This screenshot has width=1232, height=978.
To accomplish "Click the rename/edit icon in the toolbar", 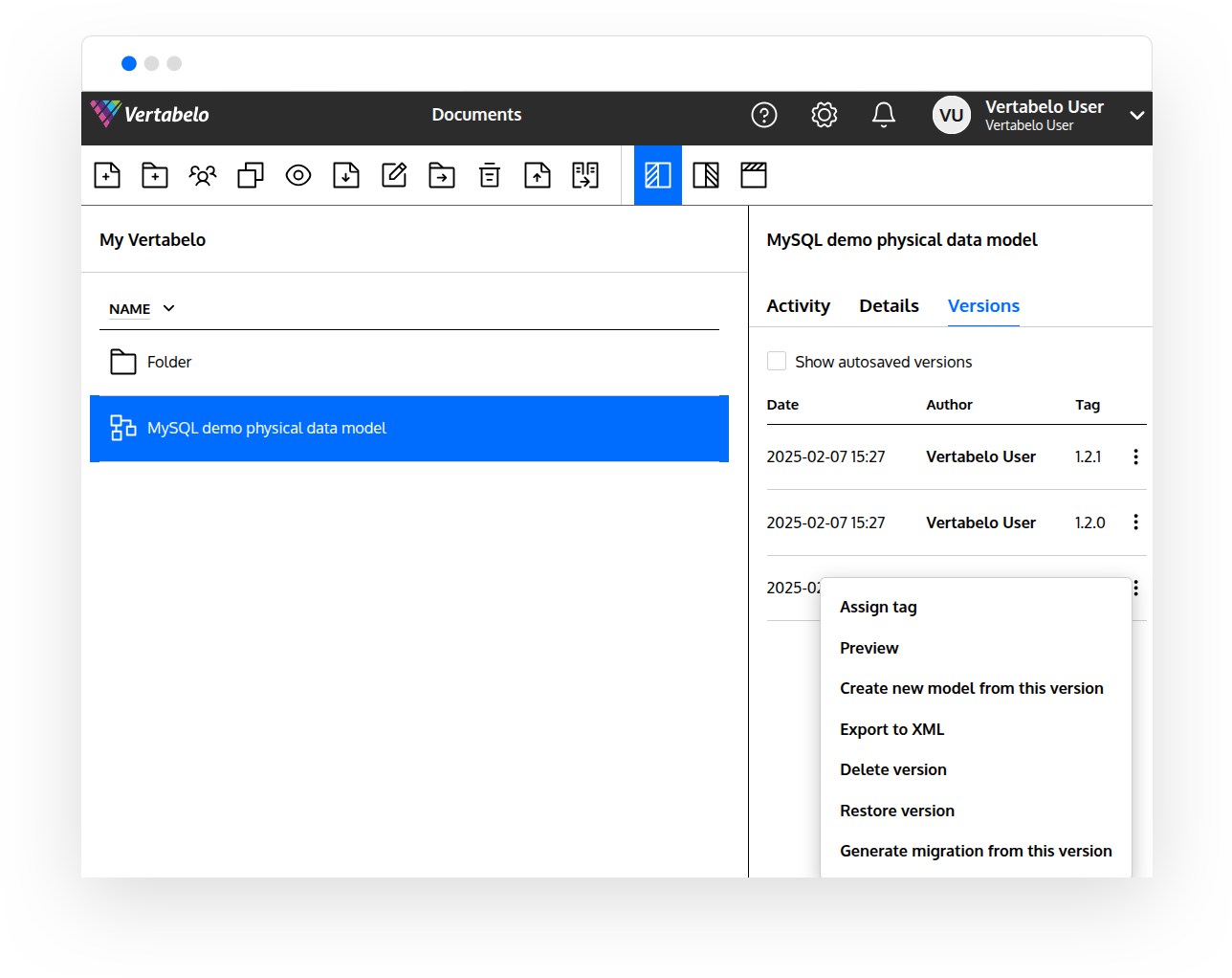I will click(394, 175).
